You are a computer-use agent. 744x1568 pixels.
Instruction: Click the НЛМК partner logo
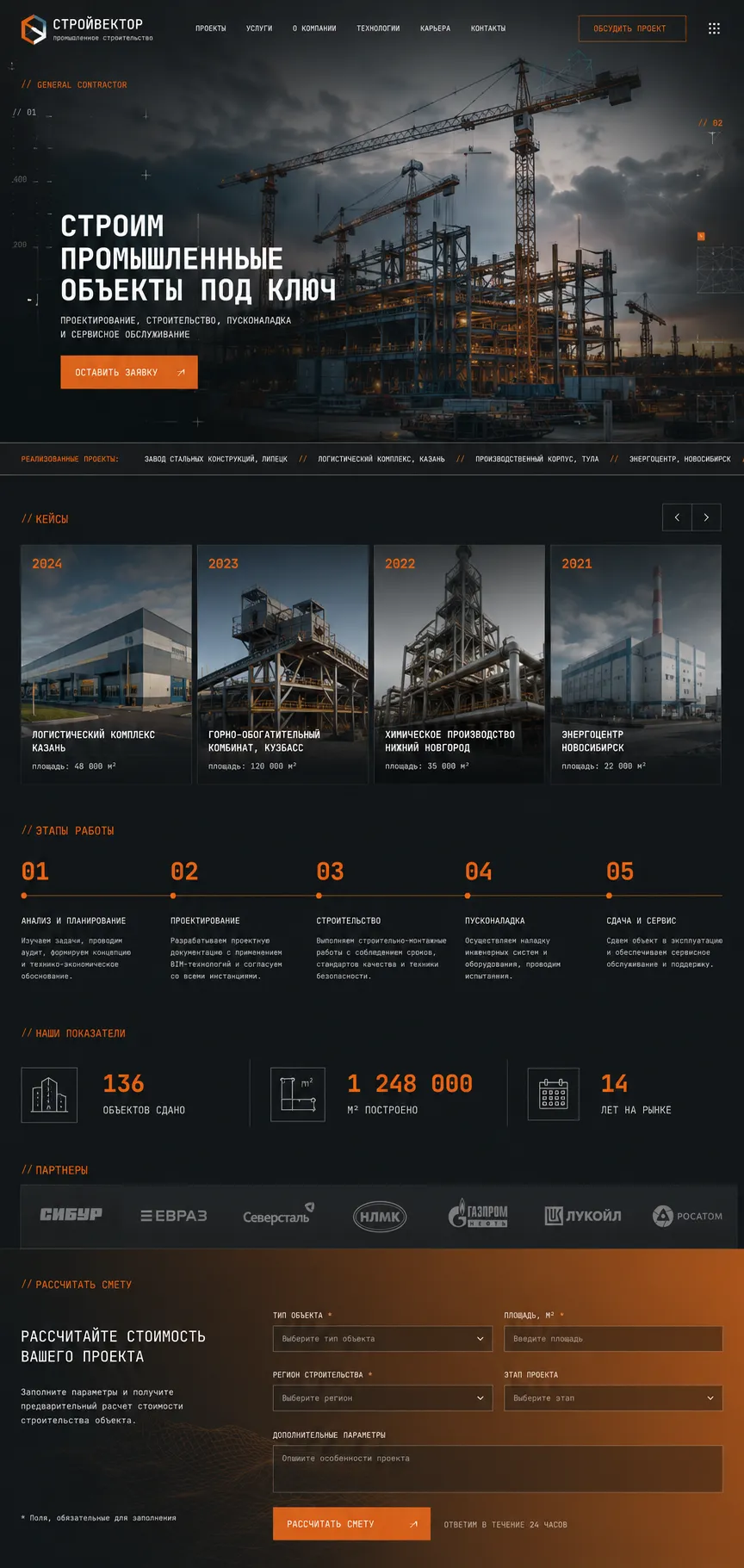click(x=380, y=1217)
